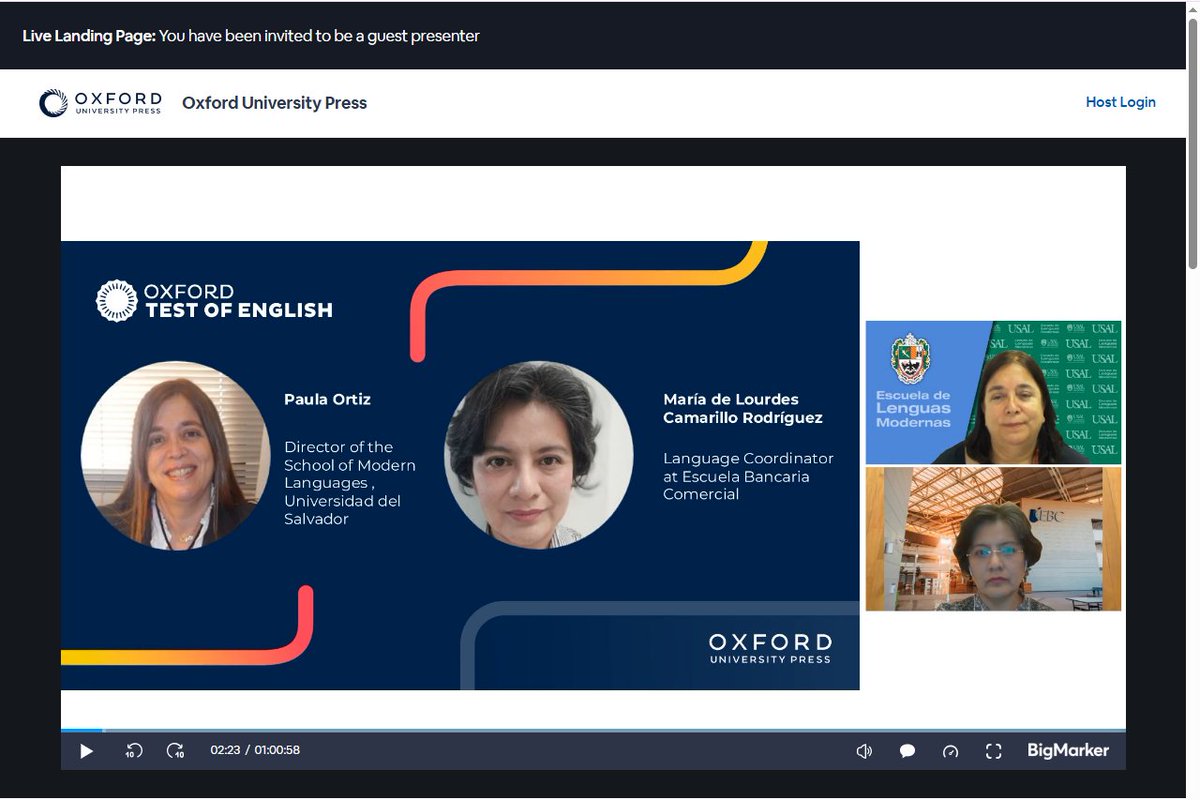This screenshot has height=800, width=1200.
Task: Click the Oxford University Press circle logo
Action: [x=51, y=101]
